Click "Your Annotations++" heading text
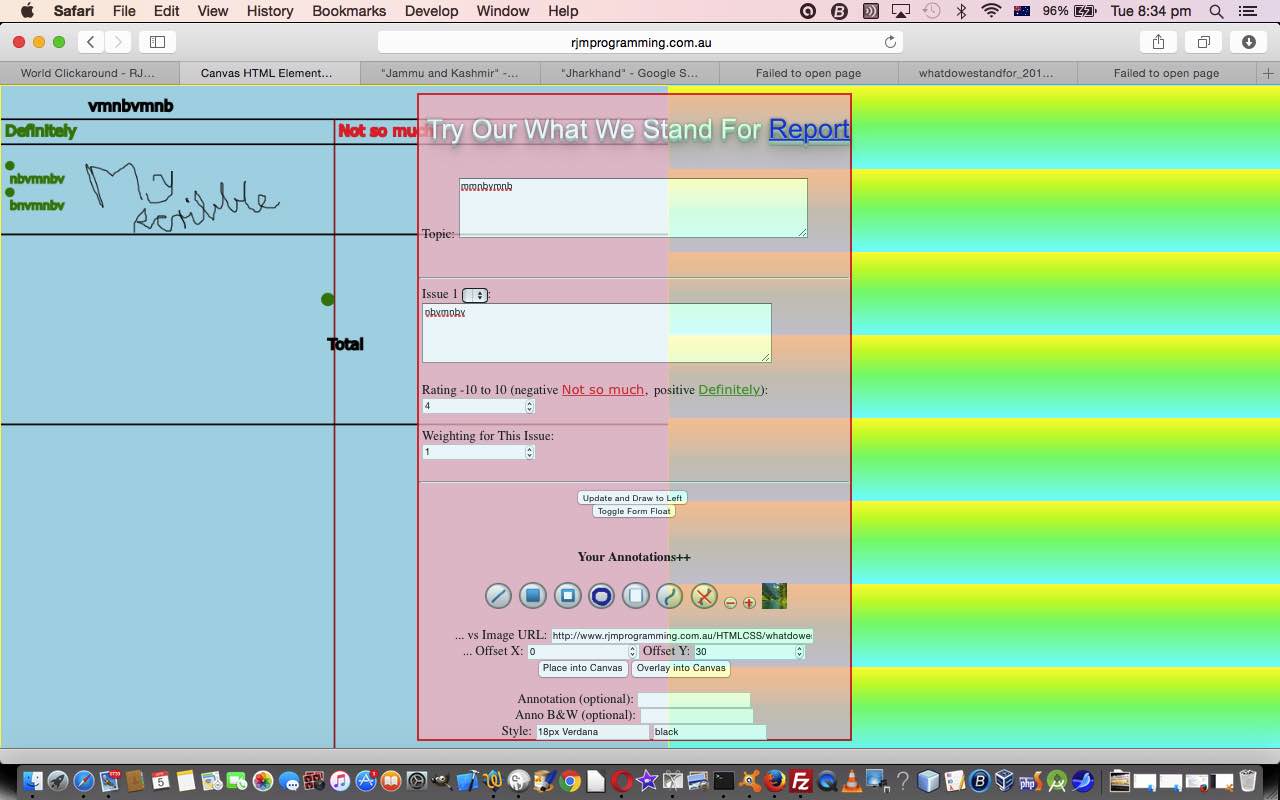 click(634, 557)
